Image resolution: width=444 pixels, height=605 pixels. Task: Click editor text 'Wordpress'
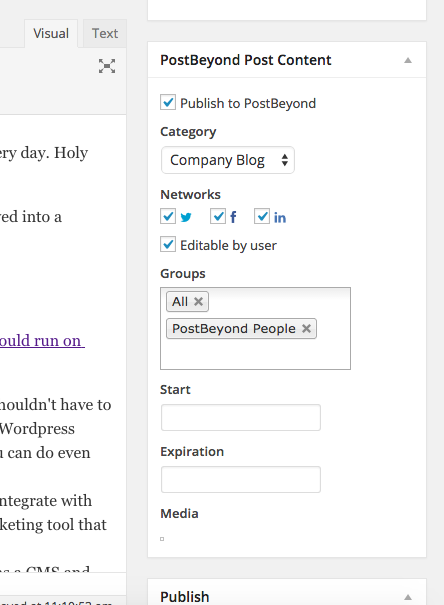tap(37, 429)
